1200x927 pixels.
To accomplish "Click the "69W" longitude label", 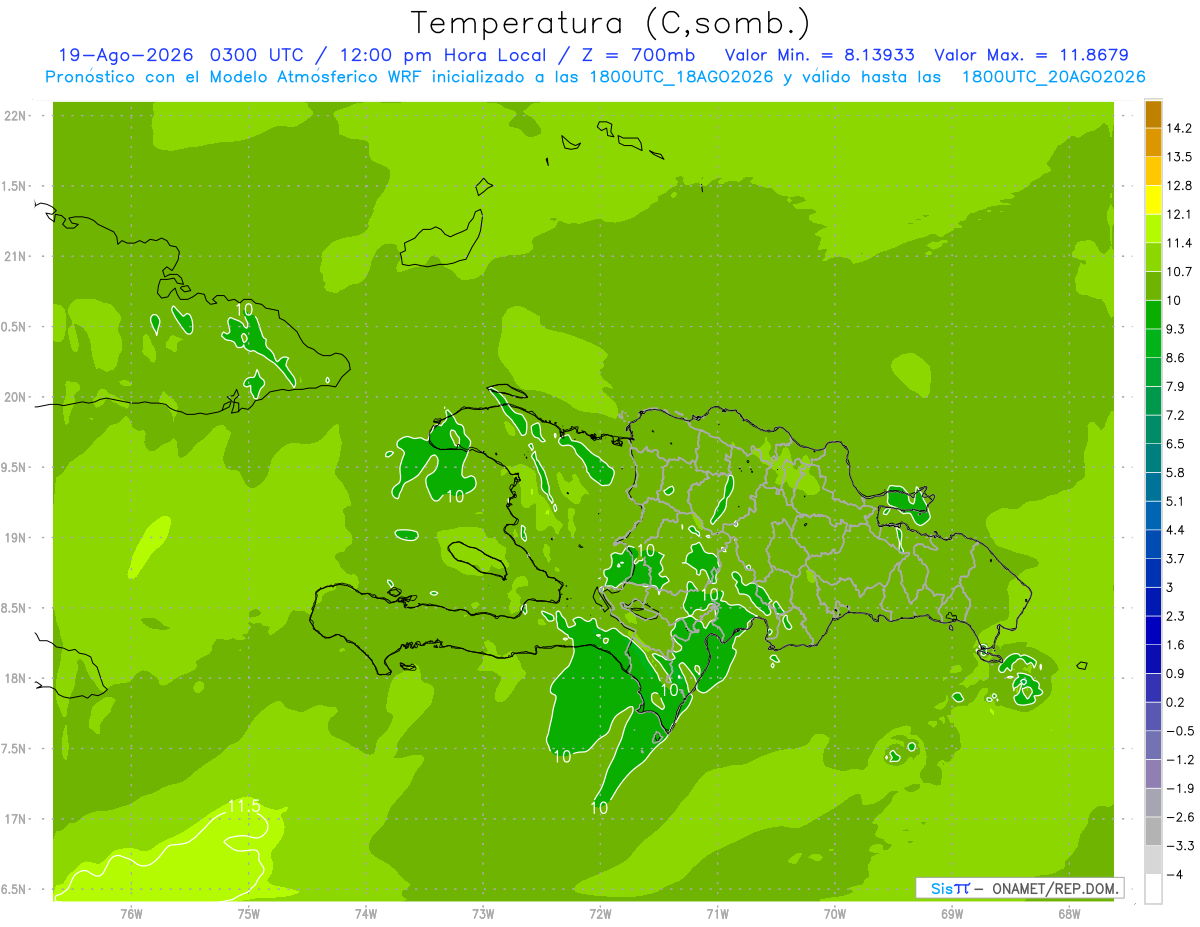I will (x=952, y=914).
